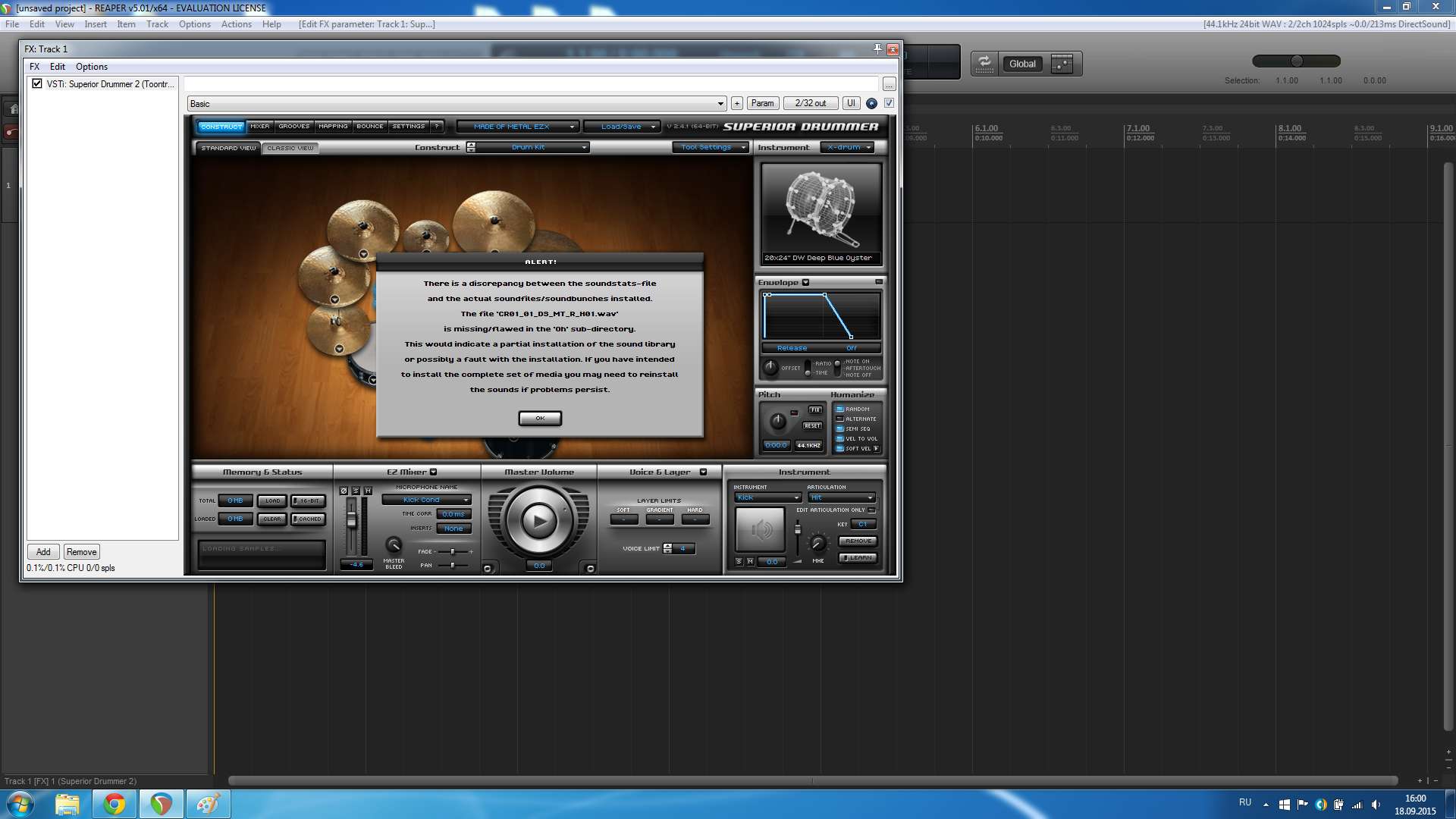Image resolution: width=1456 pixels, height=819 pixels.
Task: Click the FIX button in Pitch section
Action: 814,409
